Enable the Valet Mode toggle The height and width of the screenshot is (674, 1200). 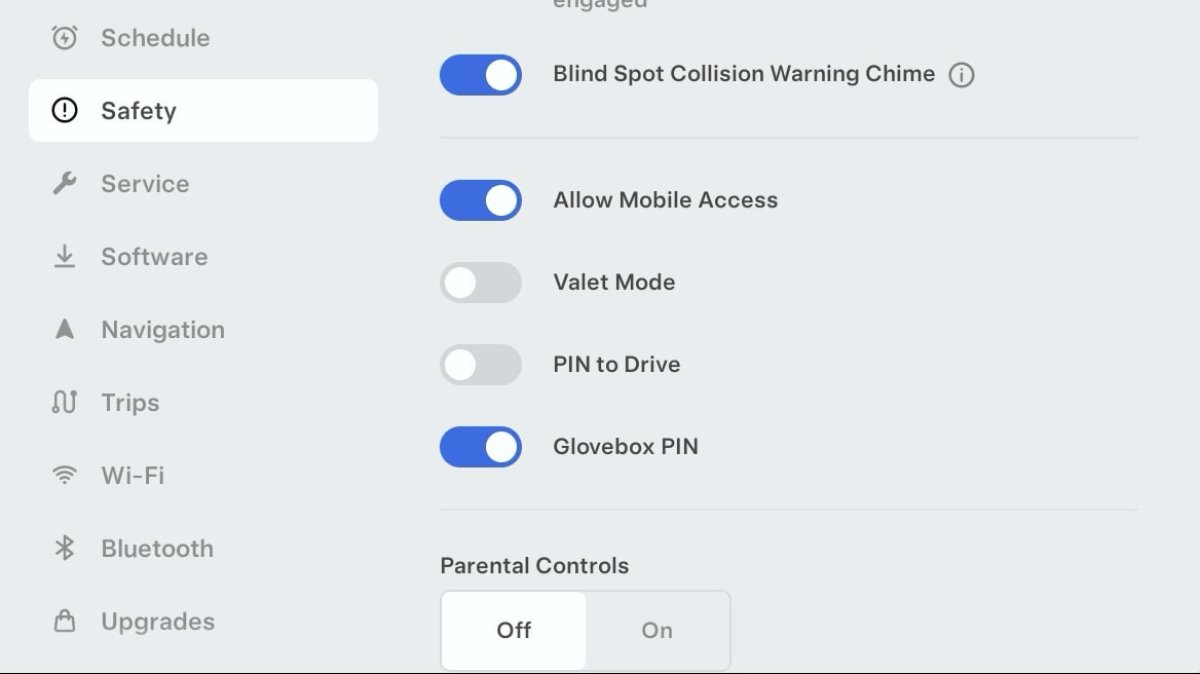pos(481,283)
